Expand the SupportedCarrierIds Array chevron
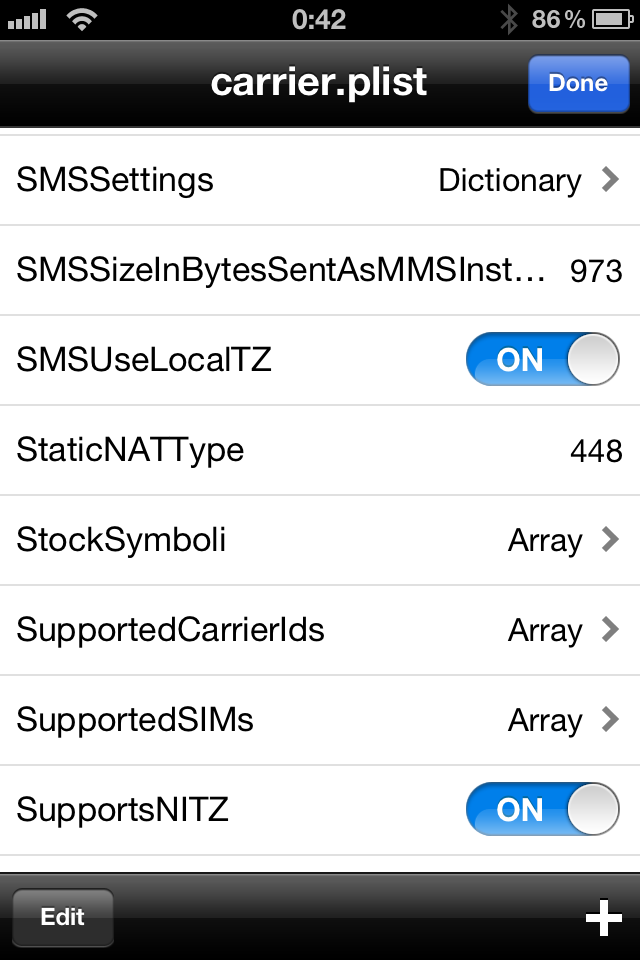This screenshot has height=960, width=640. 610,629
